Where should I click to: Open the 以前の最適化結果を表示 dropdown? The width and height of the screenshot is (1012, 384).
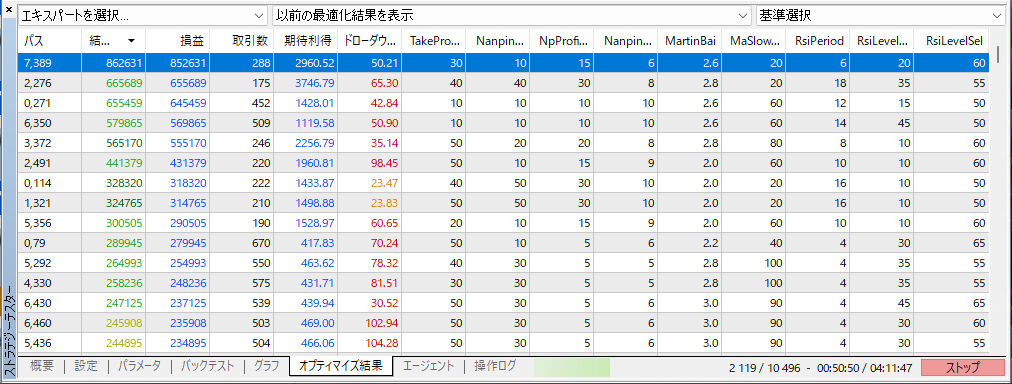[512, 15]
